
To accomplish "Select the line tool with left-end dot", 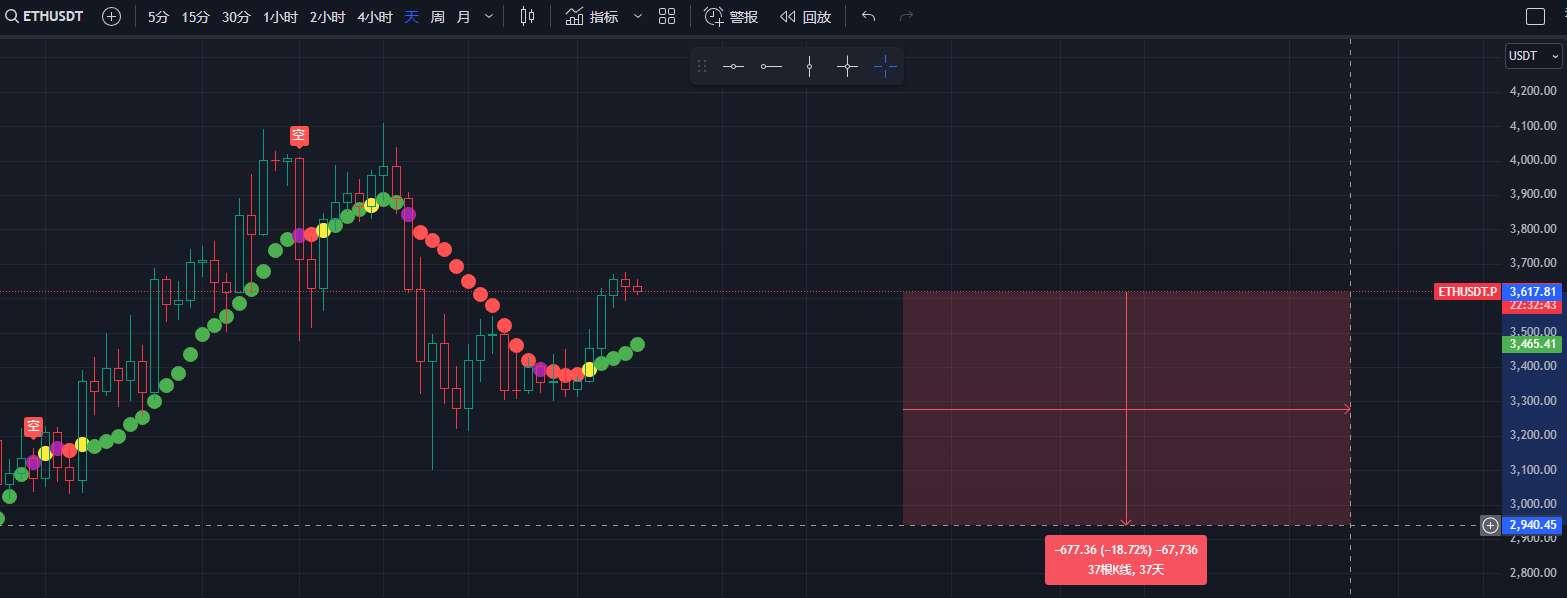I will click(x=771, y=66).
